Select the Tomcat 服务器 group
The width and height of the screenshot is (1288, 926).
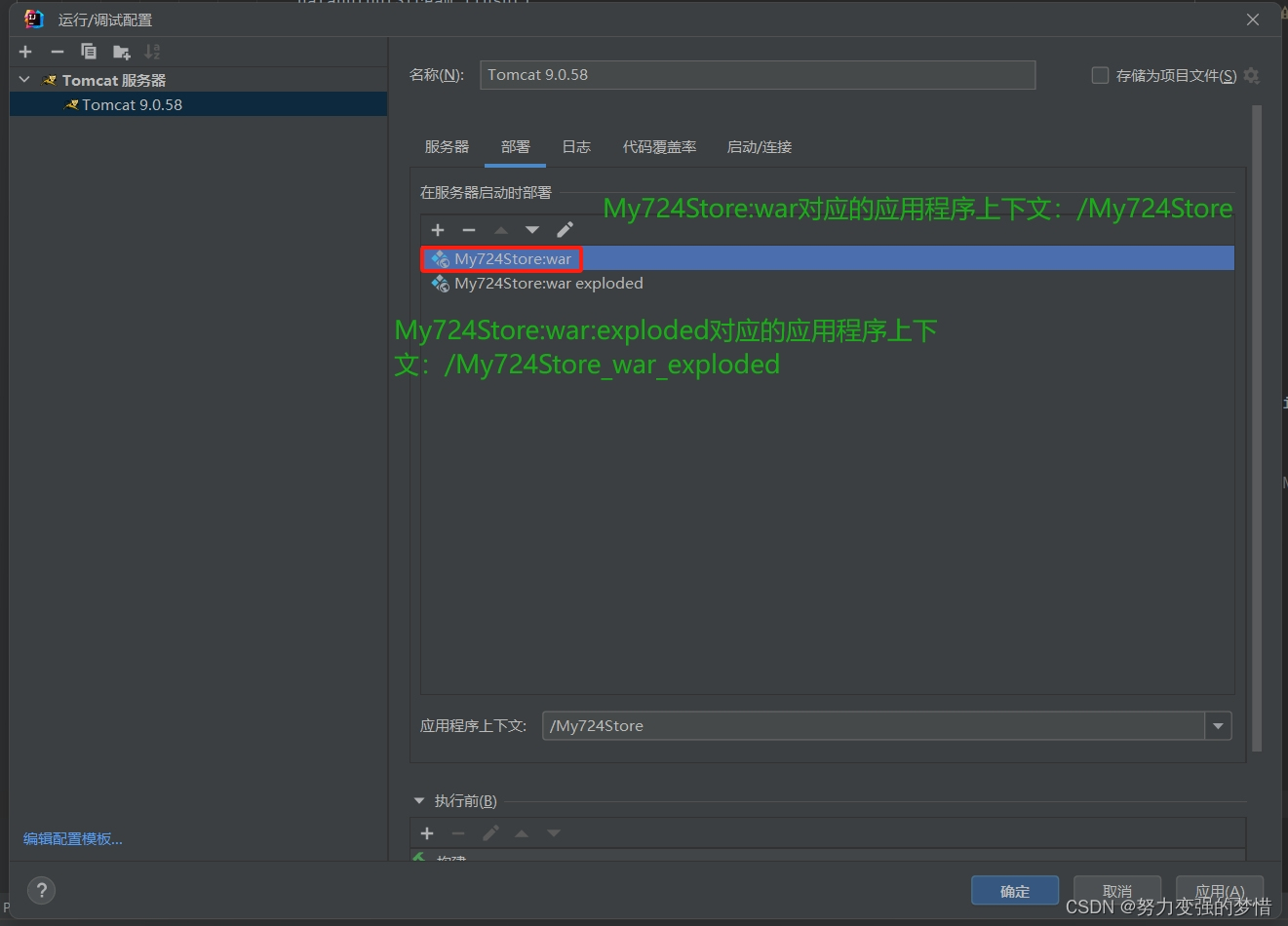113,80
